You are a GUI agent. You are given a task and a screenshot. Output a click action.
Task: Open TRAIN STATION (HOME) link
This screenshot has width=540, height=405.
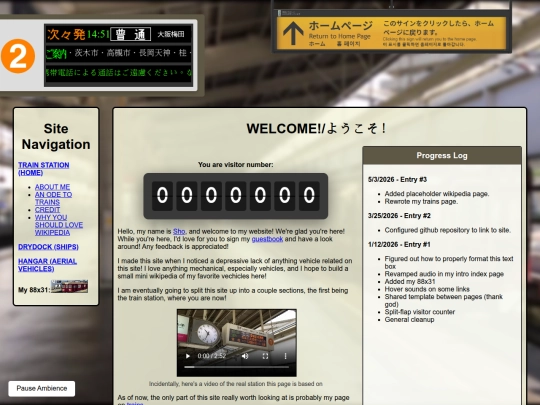point(43,169)
